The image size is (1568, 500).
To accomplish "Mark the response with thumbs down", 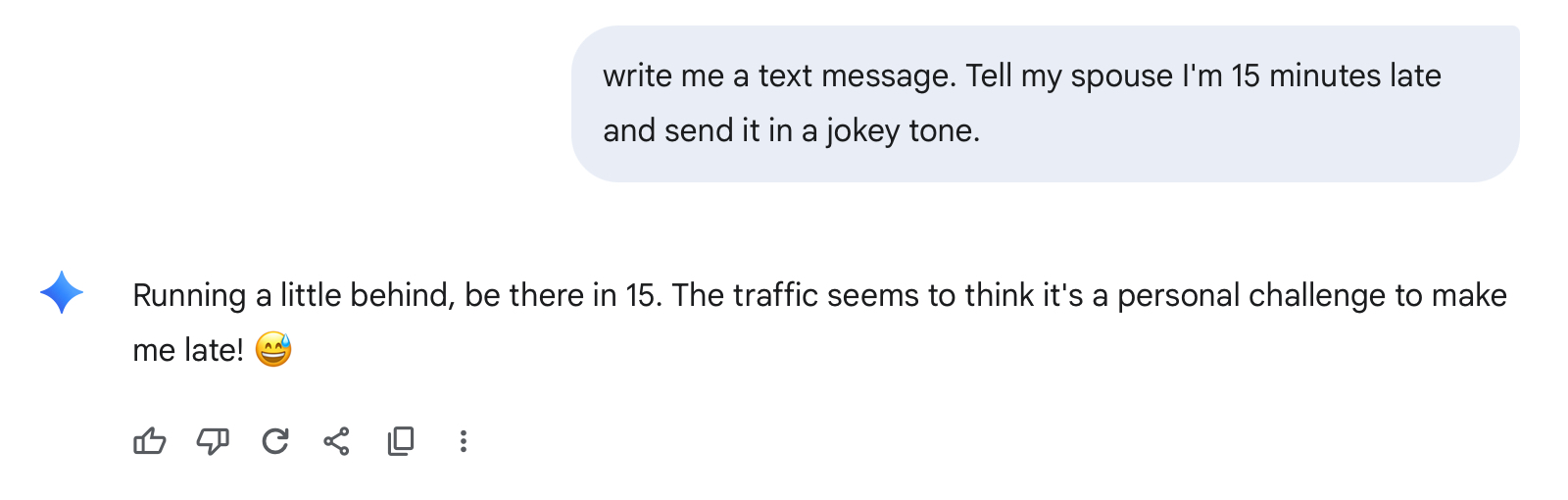I will [x=213, y=442].
